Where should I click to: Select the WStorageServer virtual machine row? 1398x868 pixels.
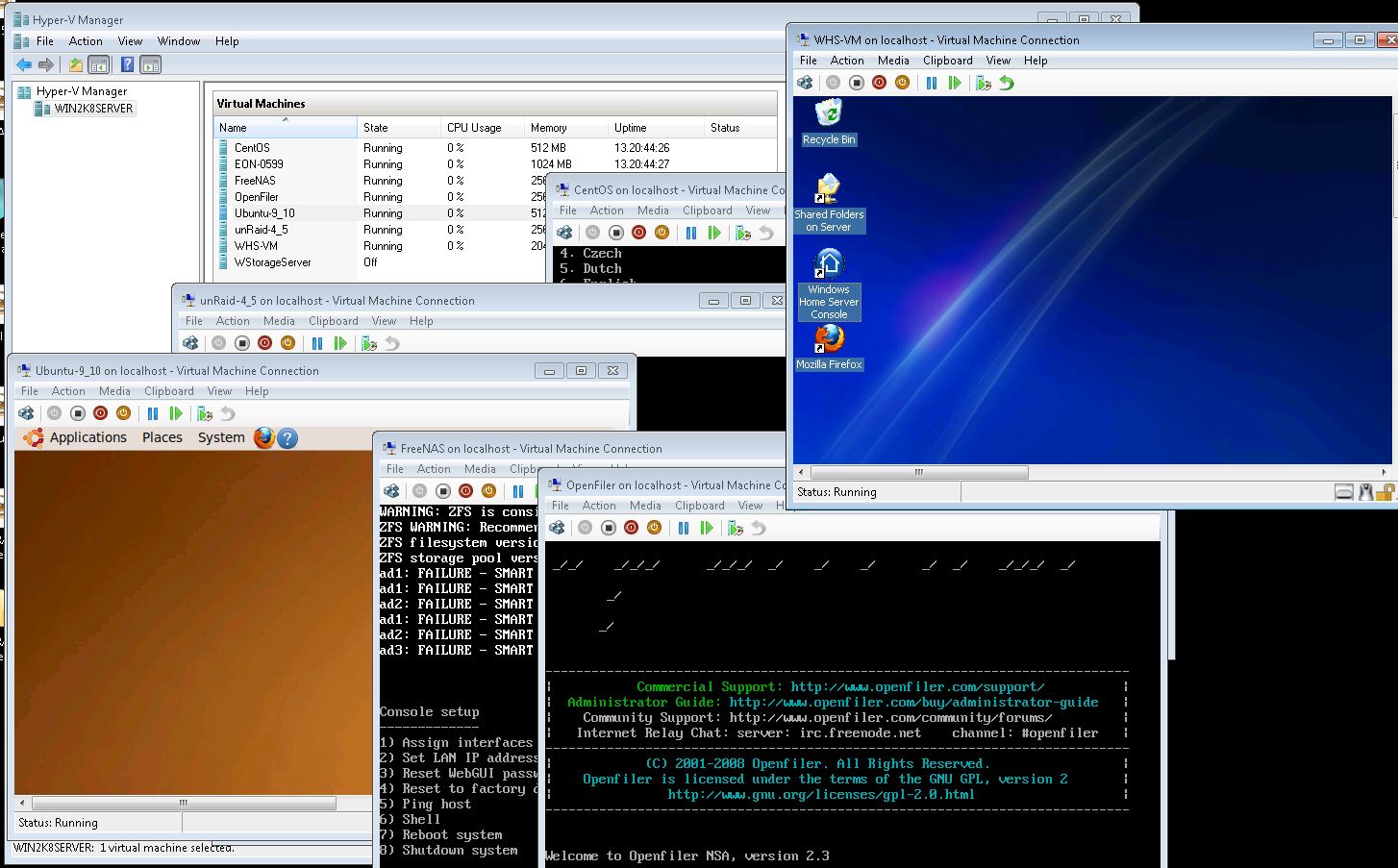272,262
